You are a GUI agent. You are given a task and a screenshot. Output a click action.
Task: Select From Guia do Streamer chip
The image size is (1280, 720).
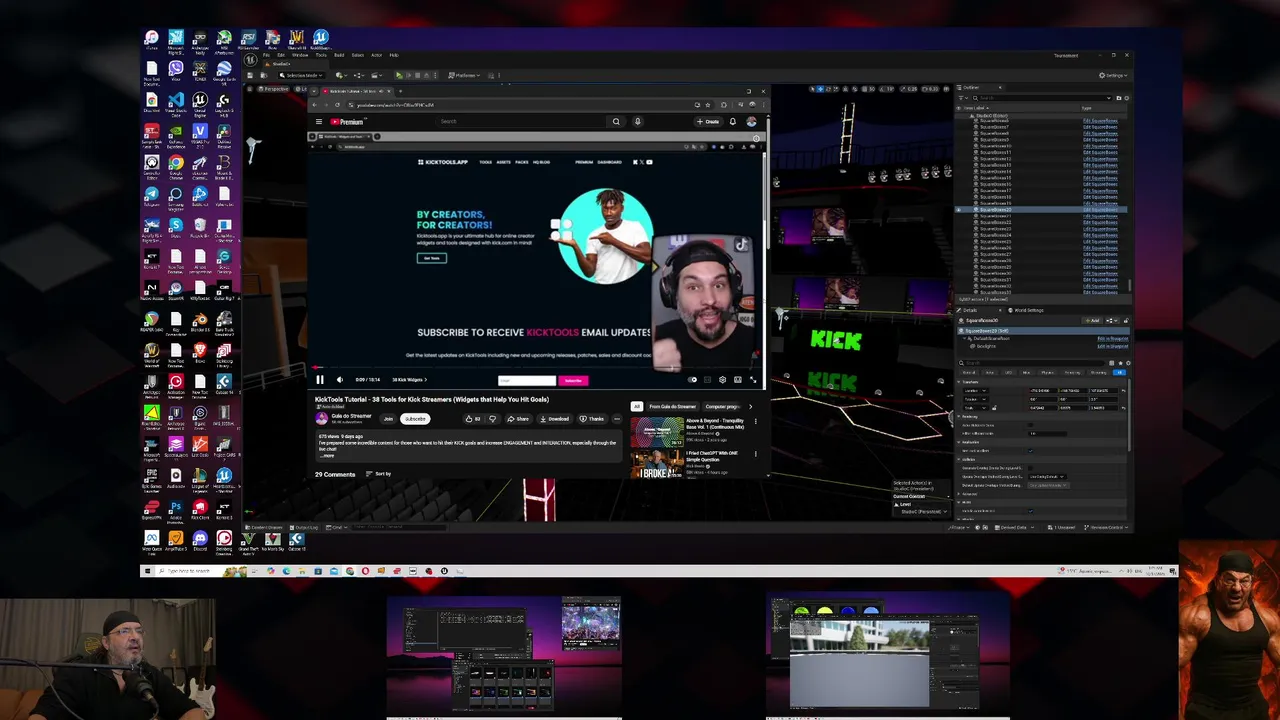point(673,406)
